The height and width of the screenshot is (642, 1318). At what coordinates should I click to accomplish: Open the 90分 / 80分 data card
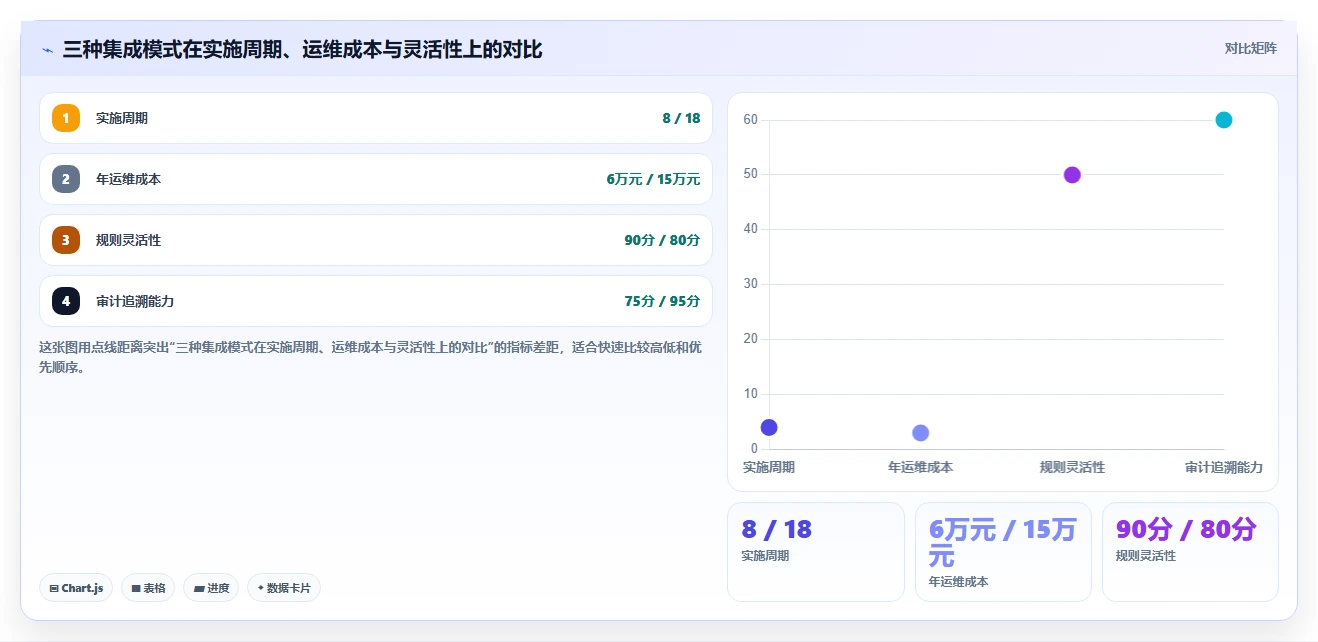(1190, 552)
